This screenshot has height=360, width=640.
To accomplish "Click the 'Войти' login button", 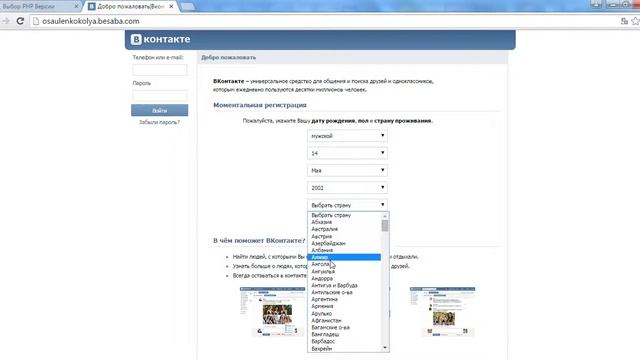I will coord(160,110).
